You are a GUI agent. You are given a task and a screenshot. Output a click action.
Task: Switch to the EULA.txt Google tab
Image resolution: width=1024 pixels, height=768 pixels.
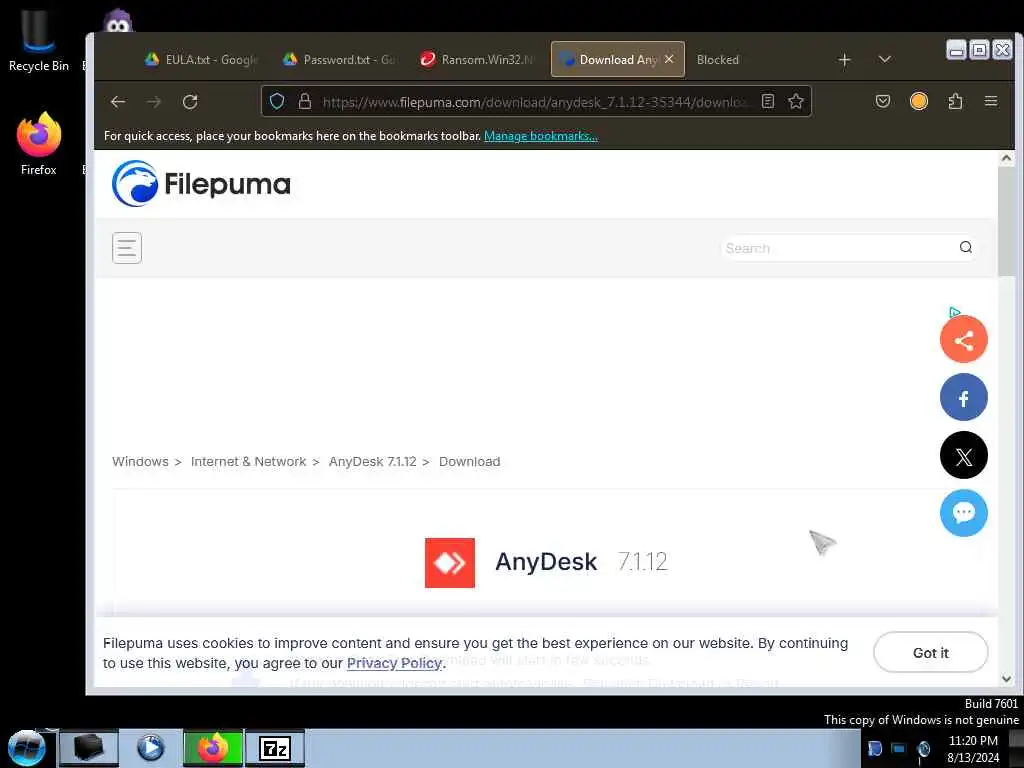point(201,59)
